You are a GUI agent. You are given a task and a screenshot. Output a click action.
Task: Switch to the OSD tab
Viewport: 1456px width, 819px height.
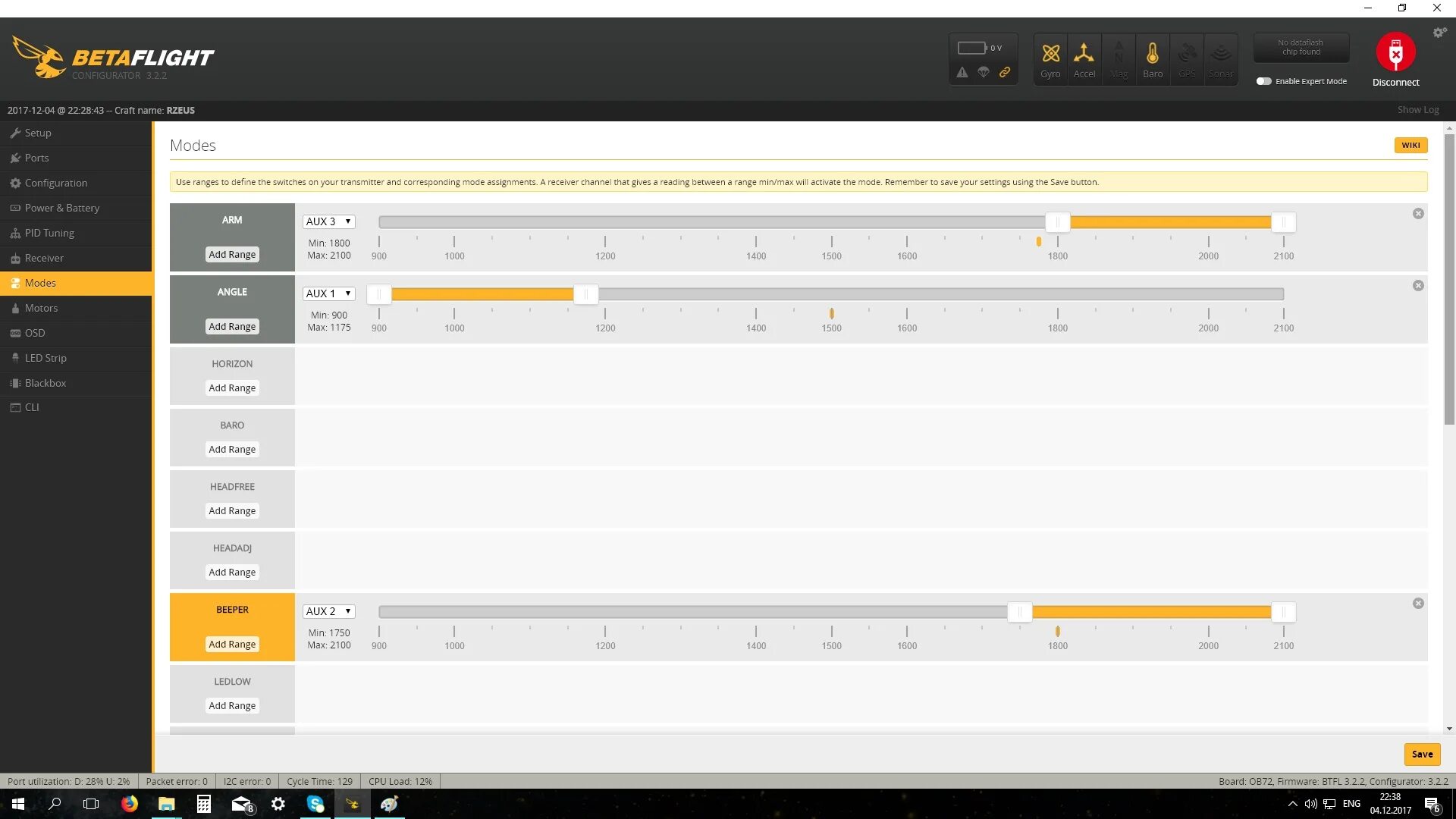[x=76, y=333]
